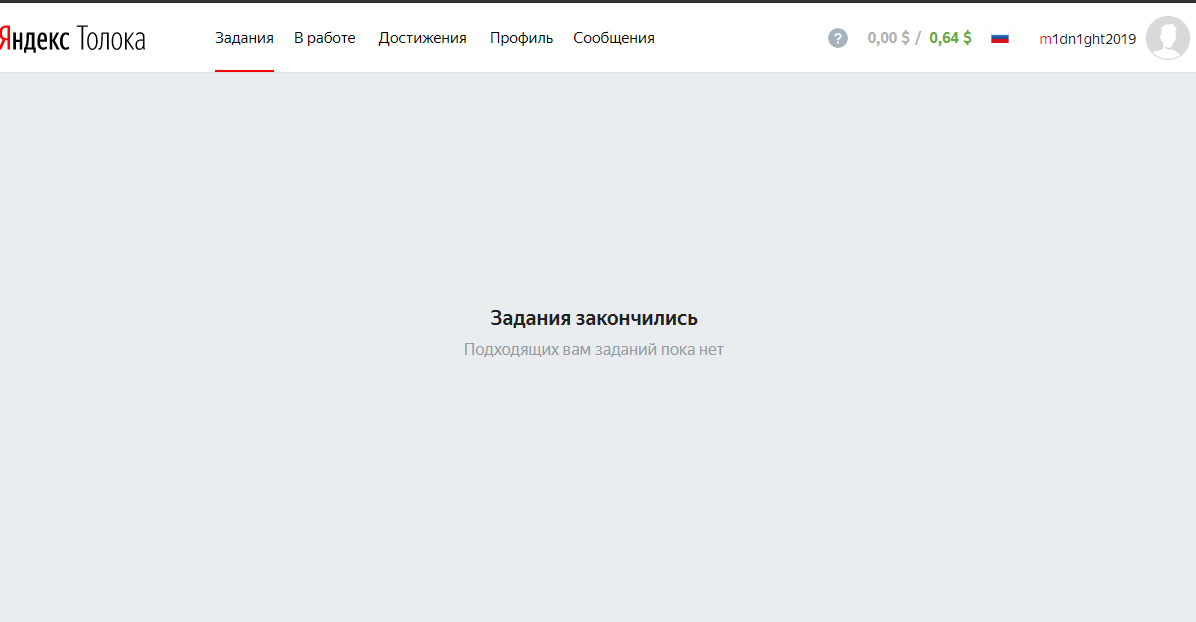This screenshot has height=622, width=1196.
Task: Click the Толока wordmark in the header
Action: [111, 39]
